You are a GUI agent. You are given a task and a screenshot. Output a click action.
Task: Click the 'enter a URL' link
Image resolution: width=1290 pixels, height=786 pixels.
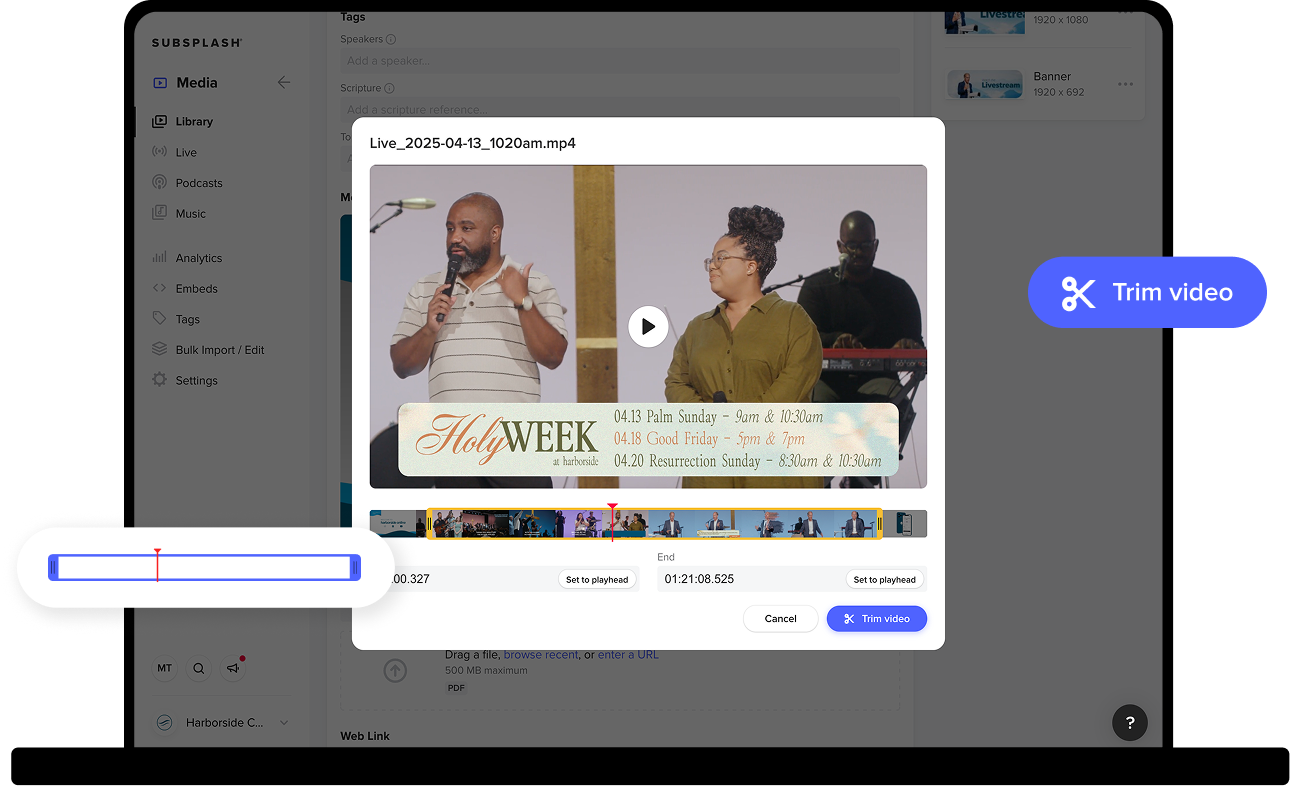coord(628,655)
